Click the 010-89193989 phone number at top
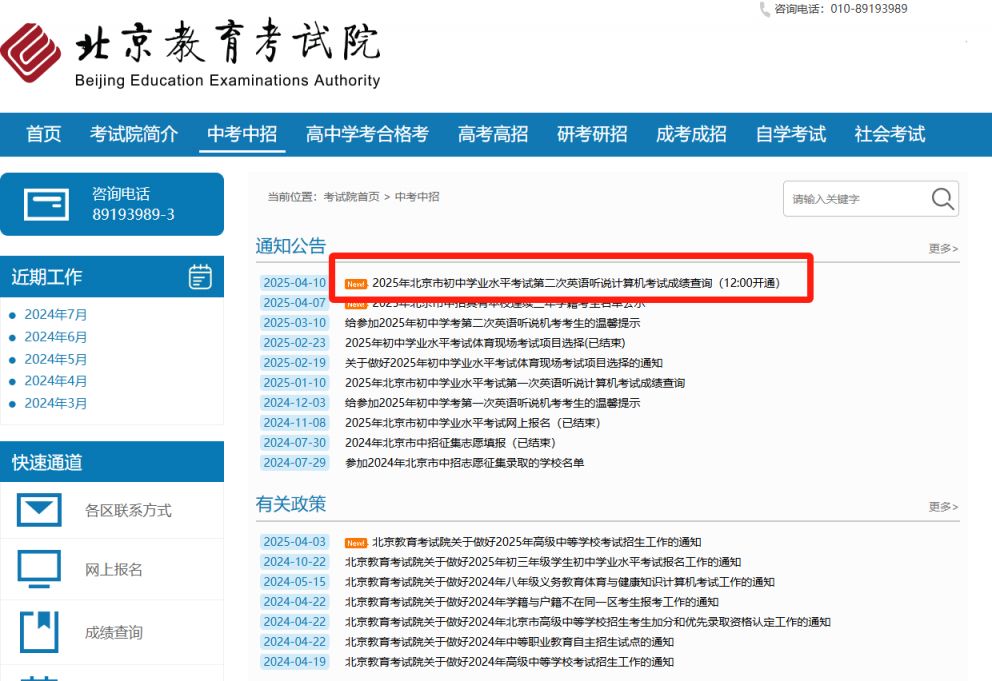 click(x=869, y=9)
